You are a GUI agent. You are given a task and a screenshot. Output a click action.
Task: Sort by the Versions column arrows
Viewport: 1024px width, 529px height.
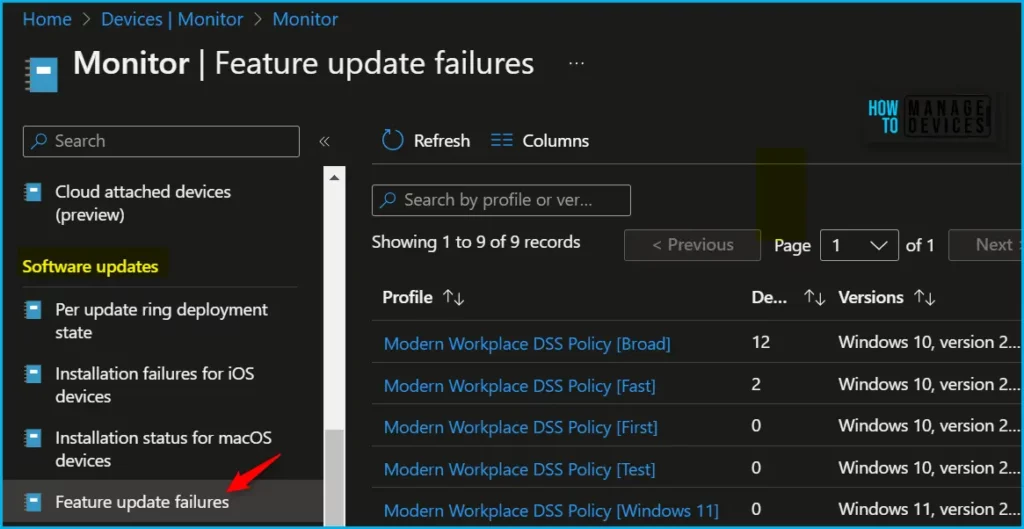925,298
